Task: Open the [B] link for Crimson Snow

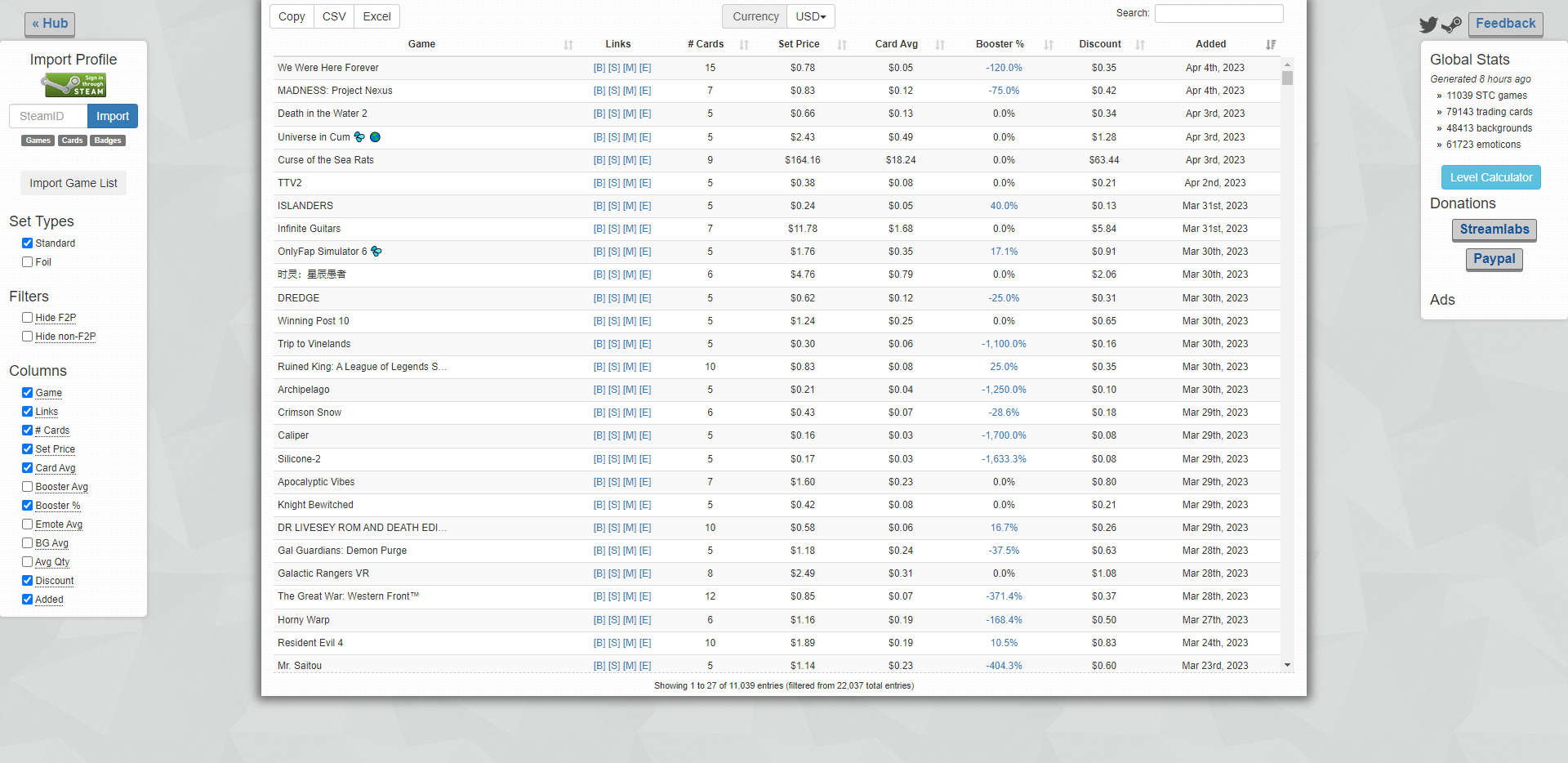Action: pyautogui.click(x=599, y=413)
